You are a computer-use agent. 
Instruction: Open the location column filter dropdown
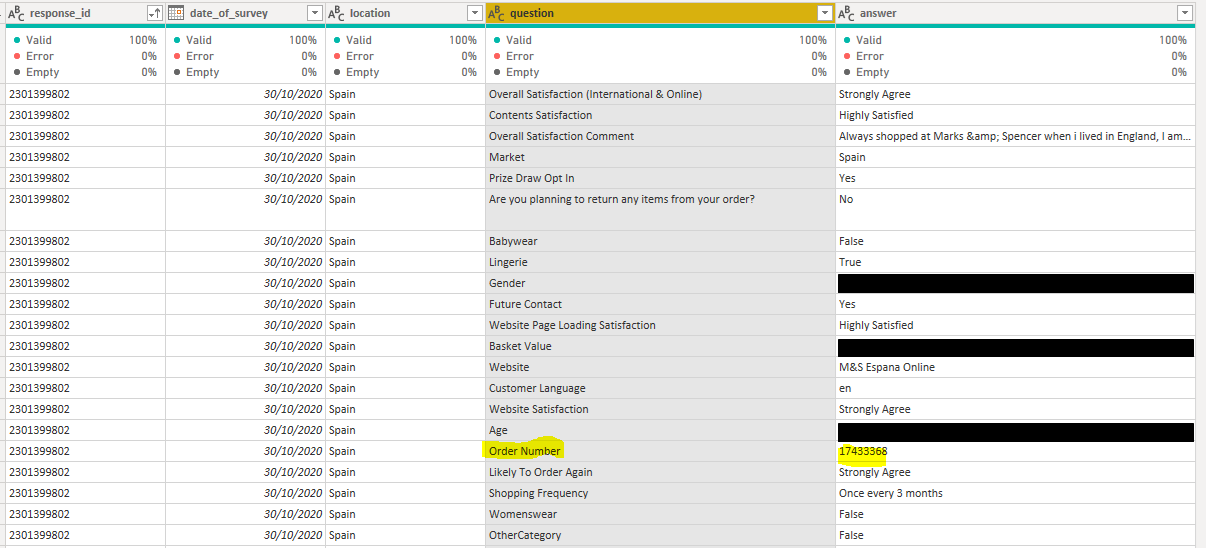pyautogui.click(x=475, y=13)
